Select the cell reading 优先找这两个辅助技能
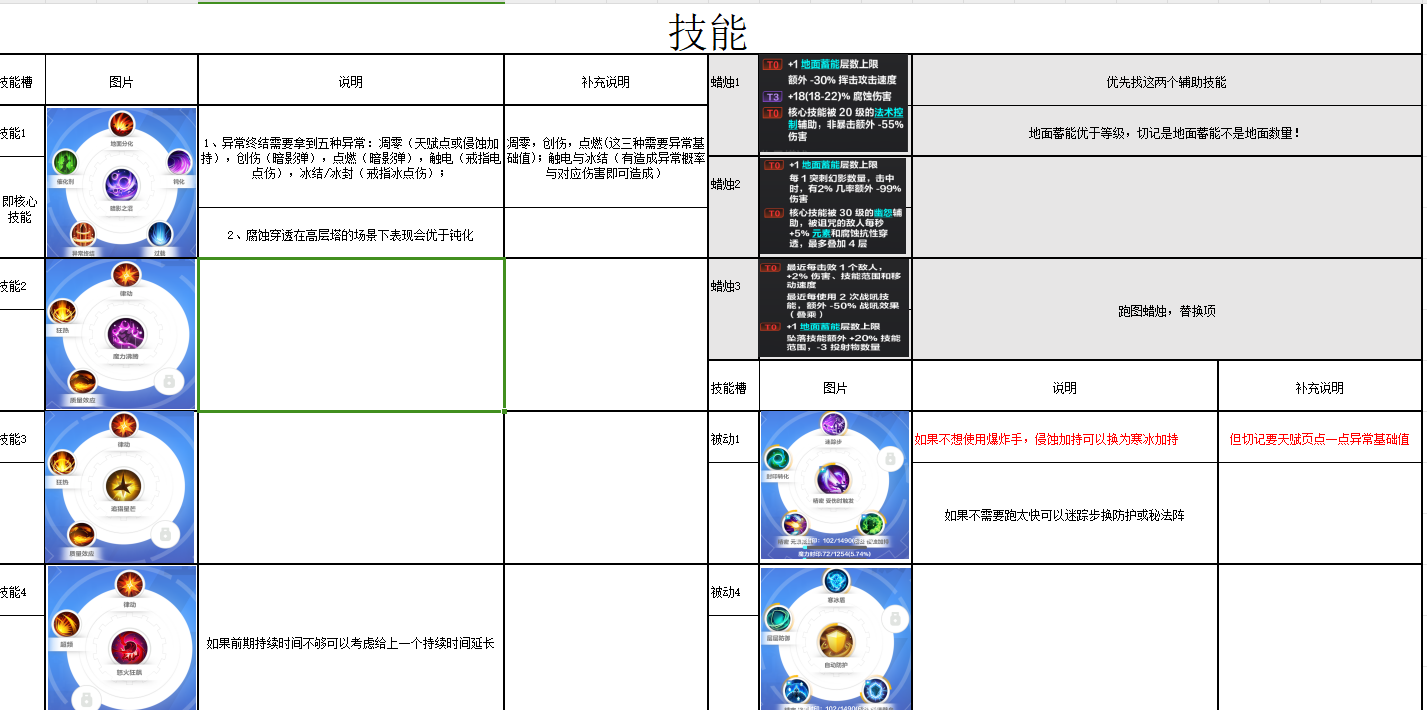Viewport: 1427px width, 710px height. [x=1165, y=82]
